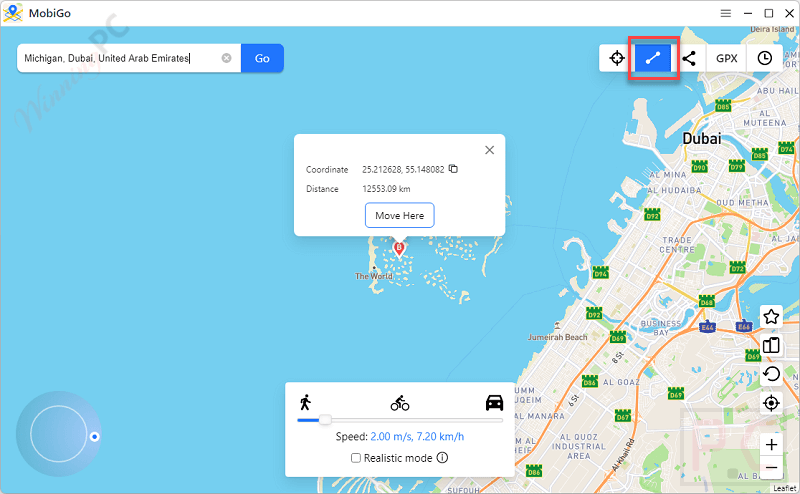Viewport: 800px width, 494px height.
Task: Open the hamburger menu in title bar
Action: coord(726,13)
